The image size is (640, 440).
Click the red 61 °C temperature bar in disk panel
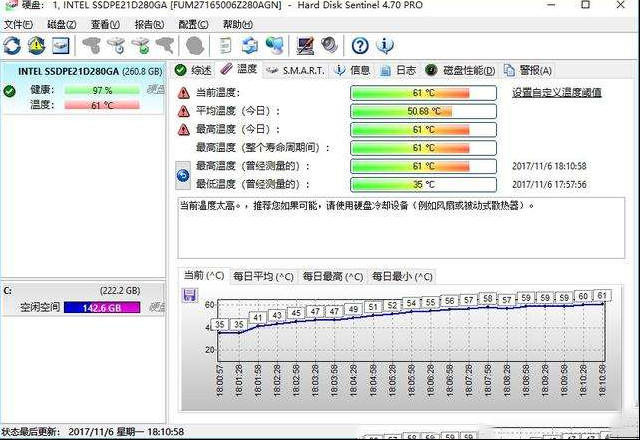tap(102, 105)
